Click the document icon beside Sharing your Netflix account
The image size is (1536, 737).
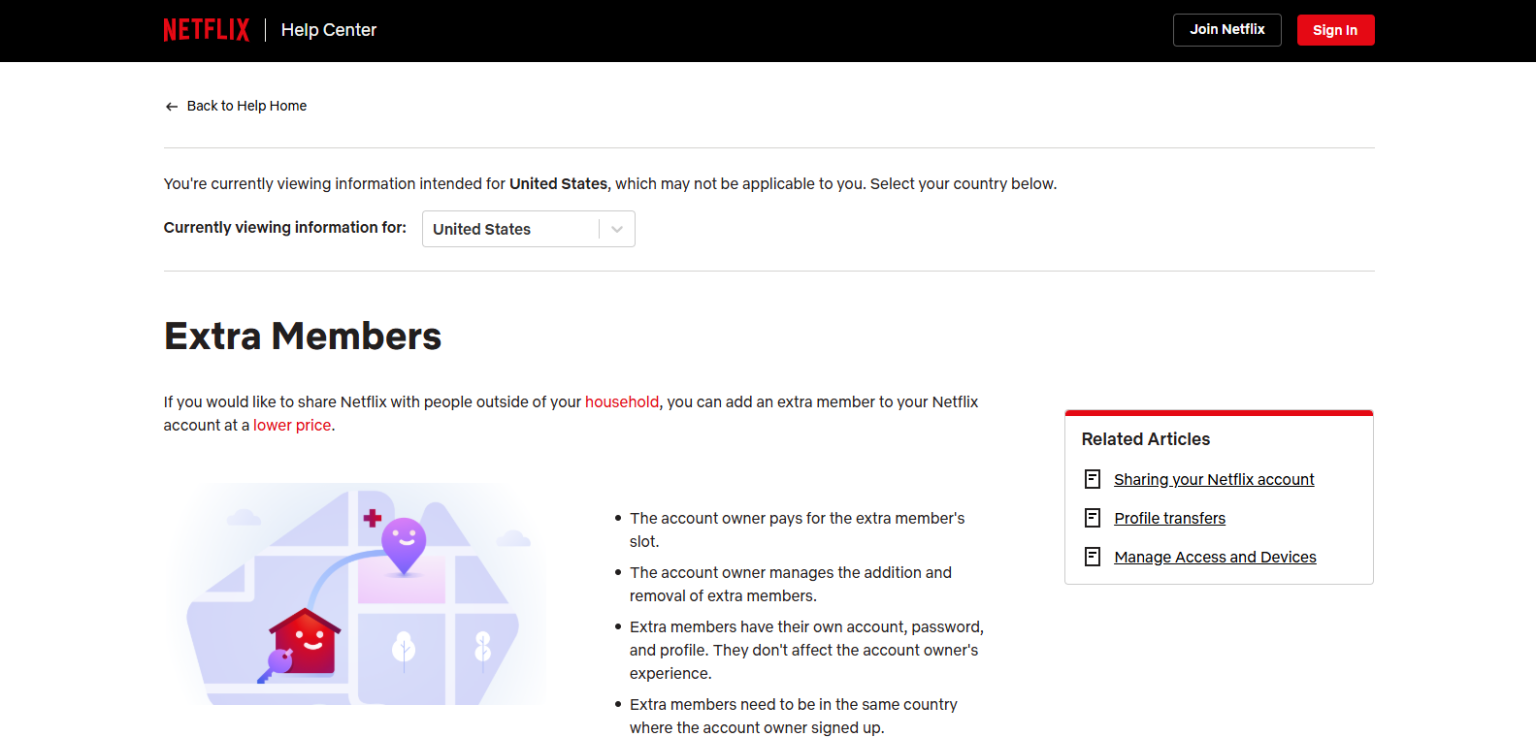(x=1093, y=479)
